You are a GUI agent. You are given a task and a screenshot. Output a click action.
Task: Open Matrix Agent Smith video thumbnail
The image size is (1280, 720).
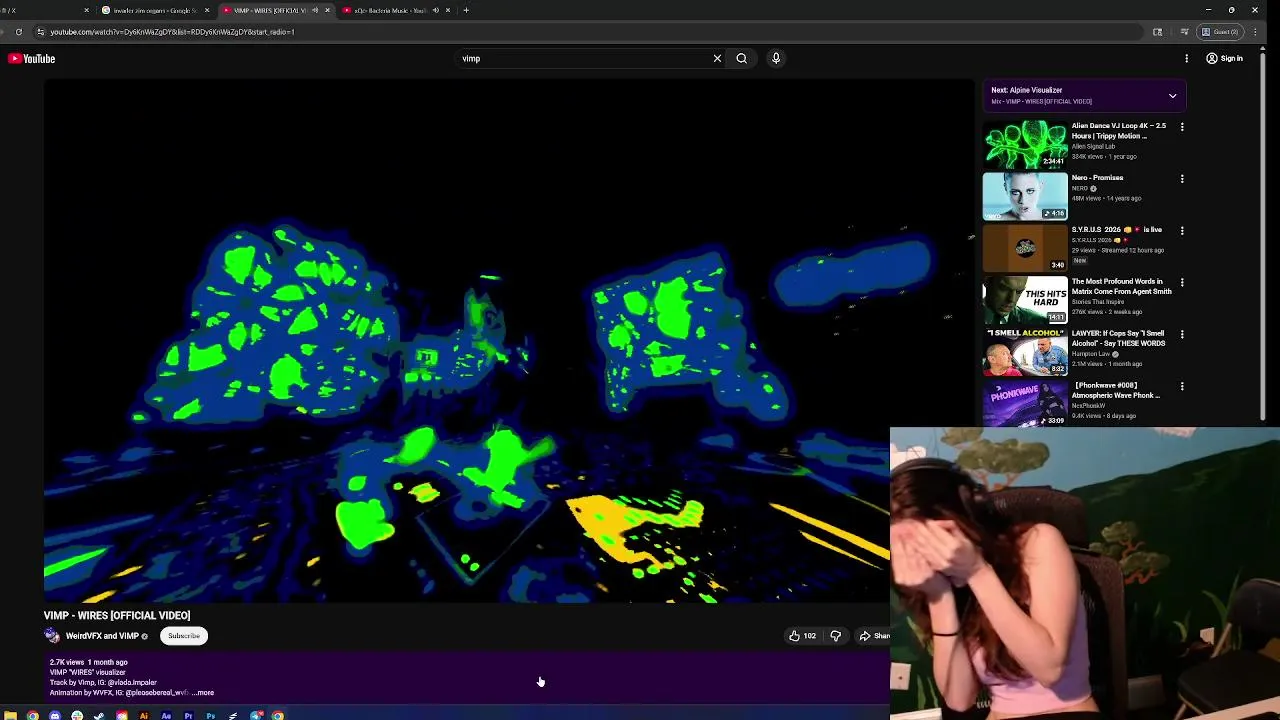(1025, 300)
